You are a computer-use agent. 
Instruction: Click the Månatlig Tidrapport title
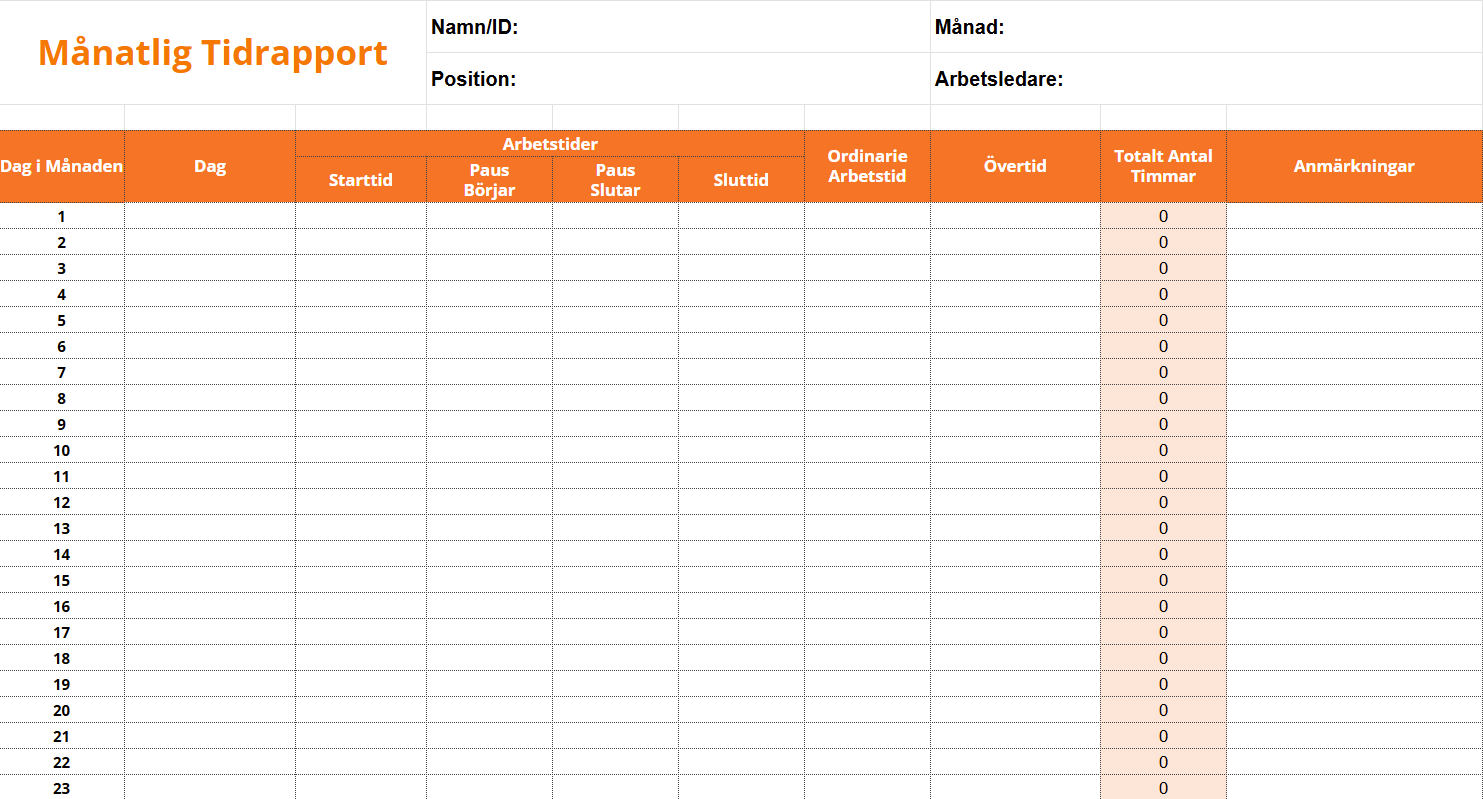click(213, 53)
